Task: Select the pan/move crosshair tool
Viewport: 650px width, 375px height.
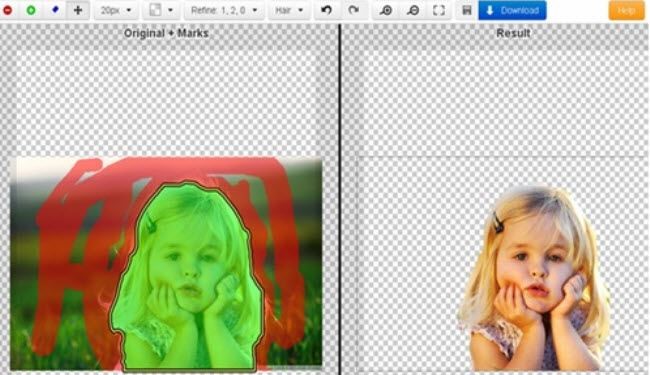Action: (x=78, y=10)
